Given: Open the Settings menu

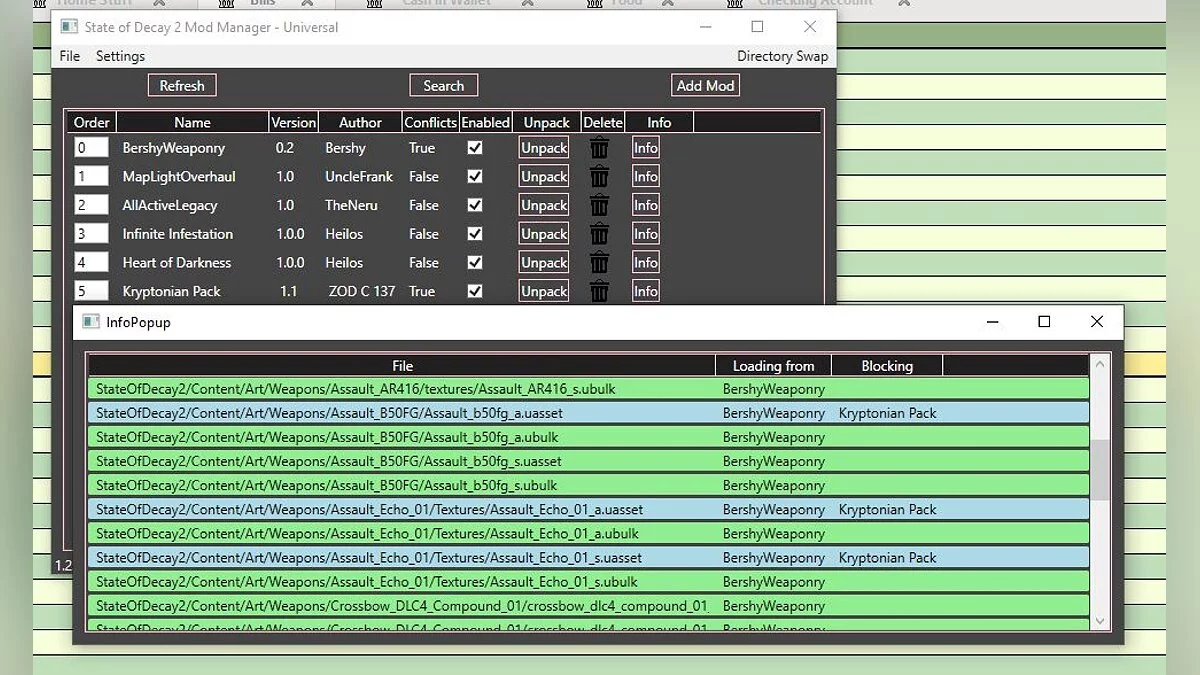Looking at the screenshot, I should [120, 56].
